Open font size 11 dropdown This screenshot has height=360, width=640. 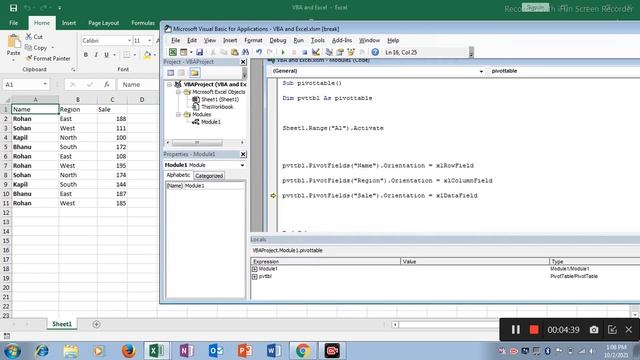point(149,41)
